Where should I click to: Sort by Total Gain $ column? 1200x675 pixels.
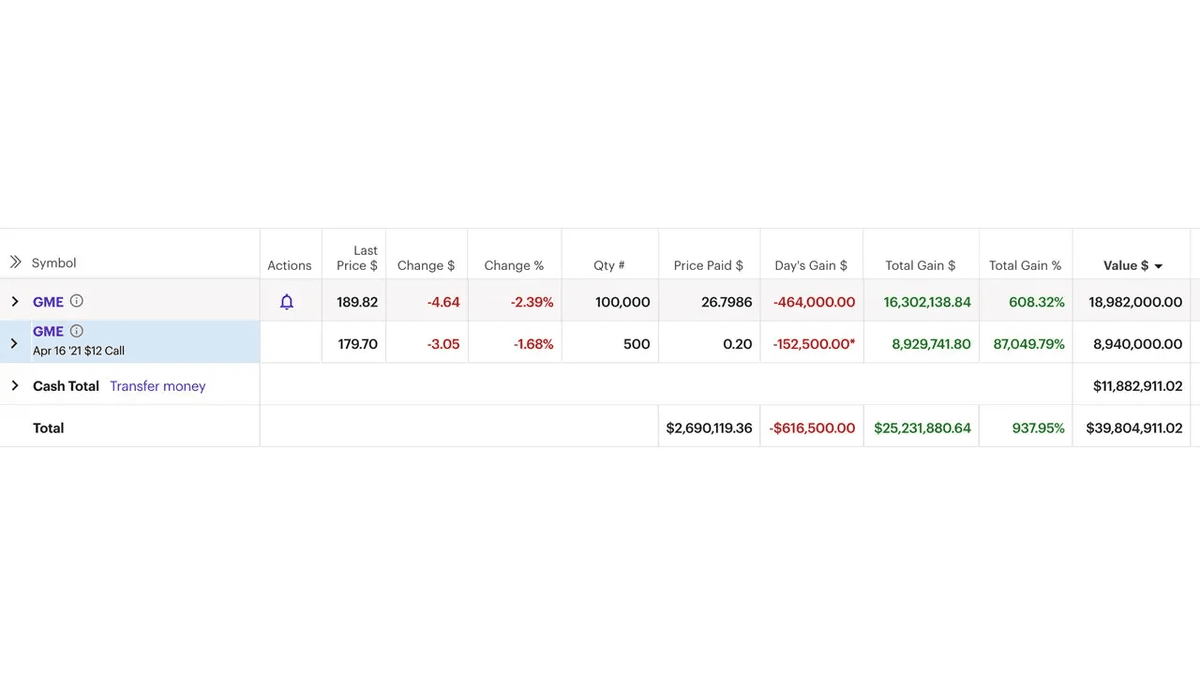coord(920,266)
